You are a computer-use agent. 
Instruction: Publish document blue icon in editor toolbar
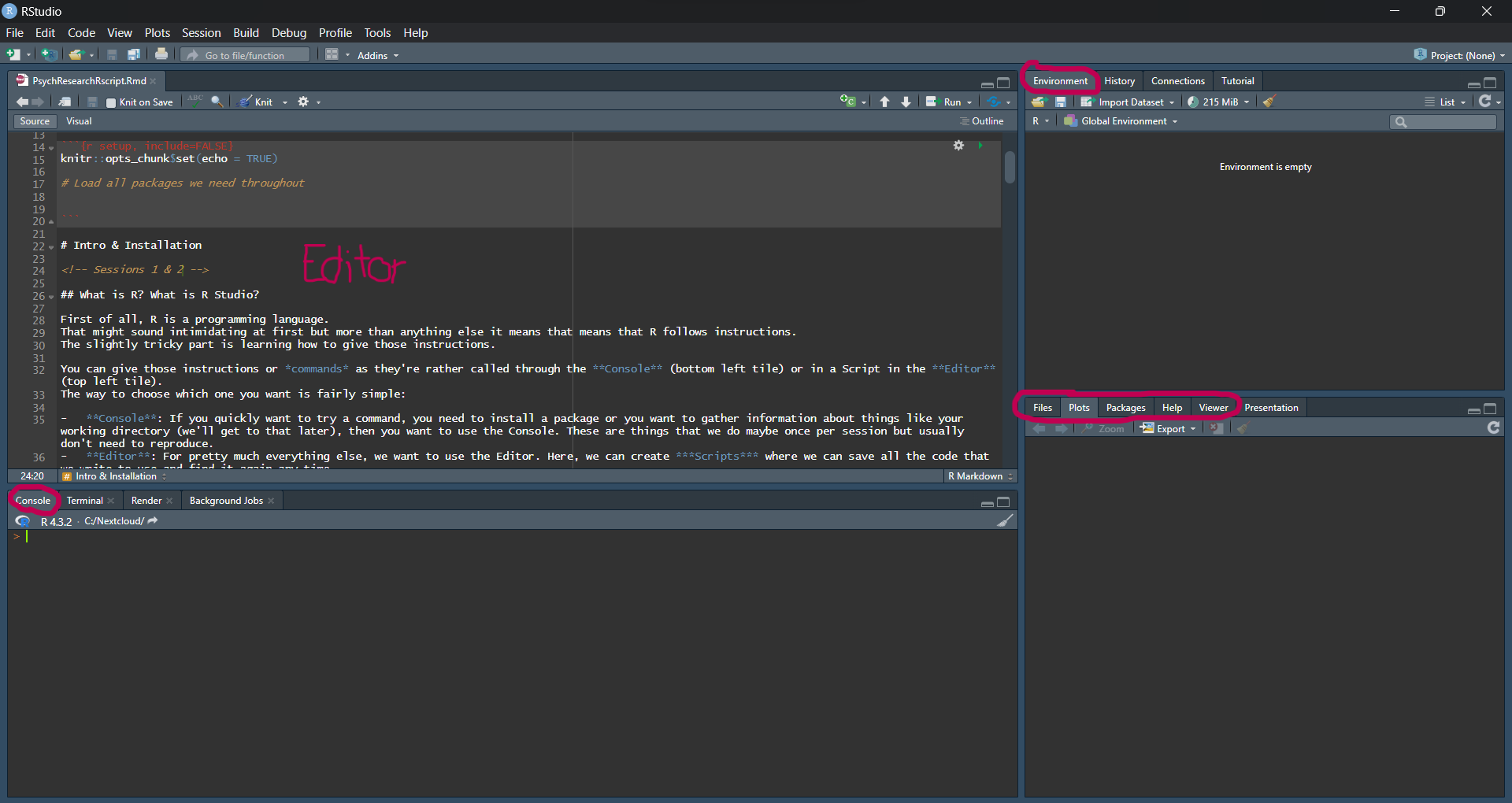click(994, 102)
